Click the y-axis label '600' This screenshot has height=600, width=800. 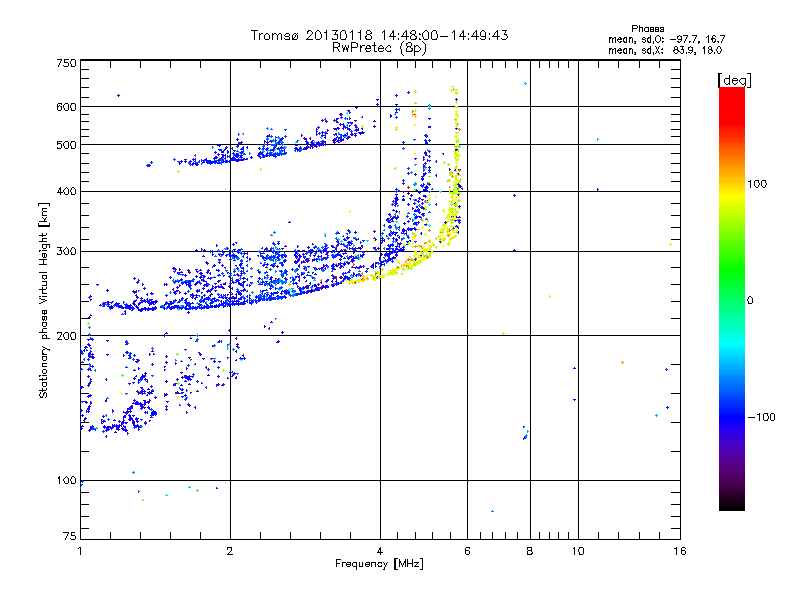[x=66, y=107]
